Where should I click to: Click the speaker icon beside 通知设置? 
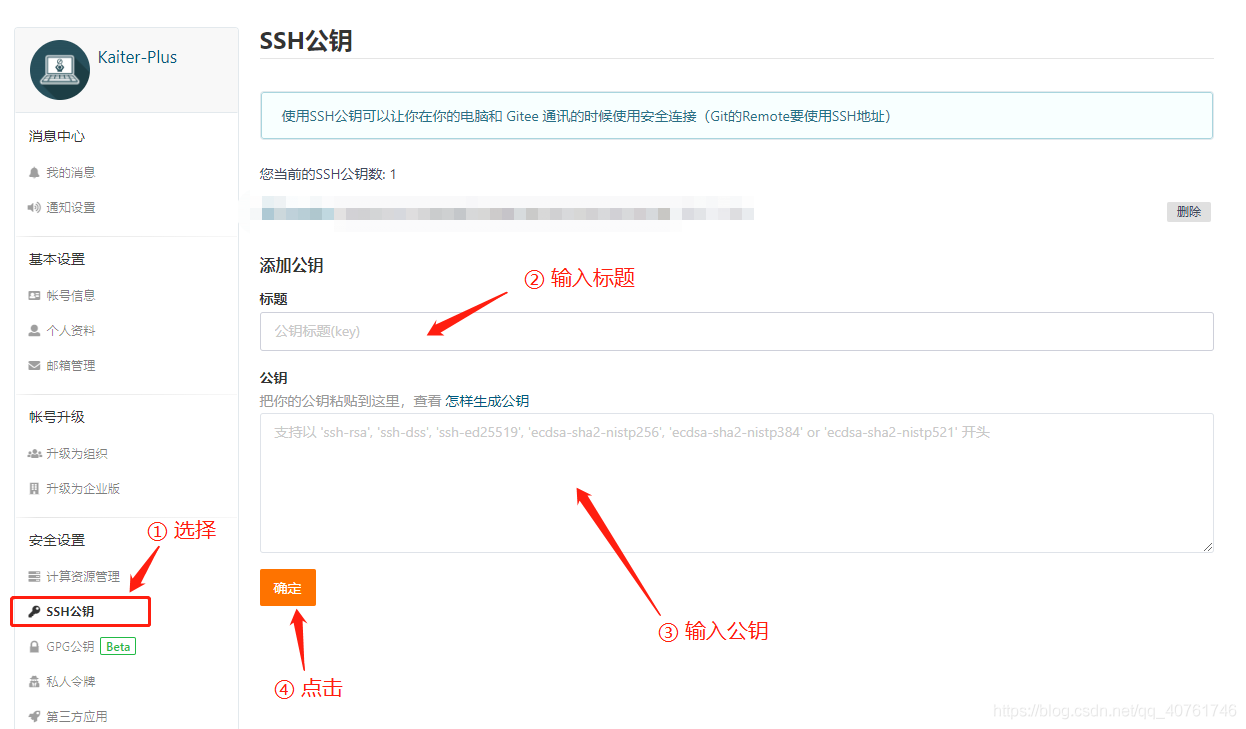34,208
